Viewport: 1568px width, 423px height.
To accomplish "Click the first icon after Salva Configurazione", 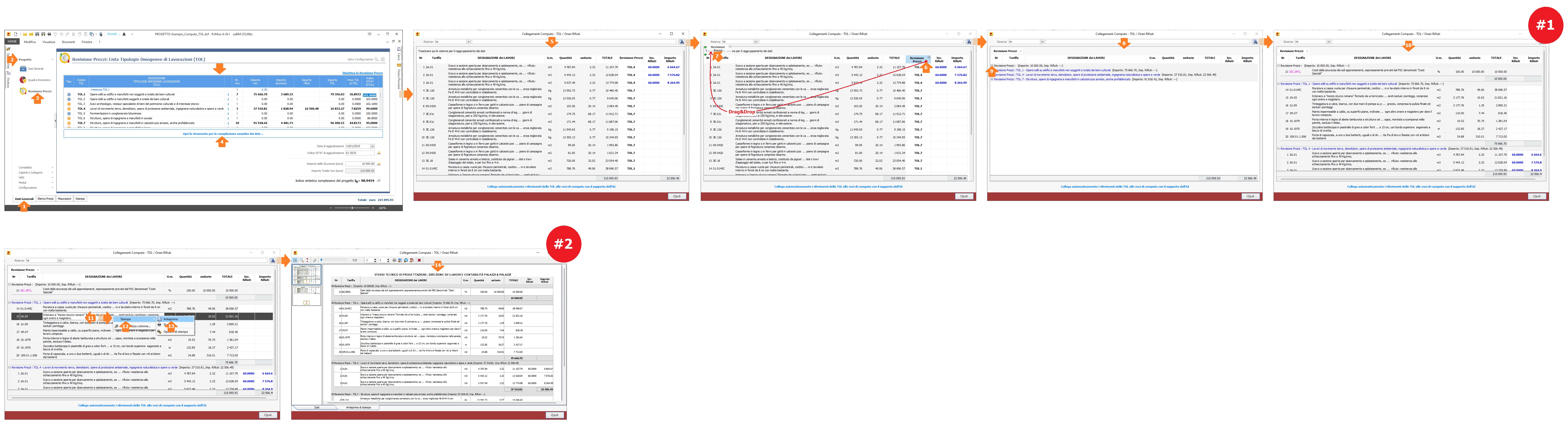I will point(377,59).
